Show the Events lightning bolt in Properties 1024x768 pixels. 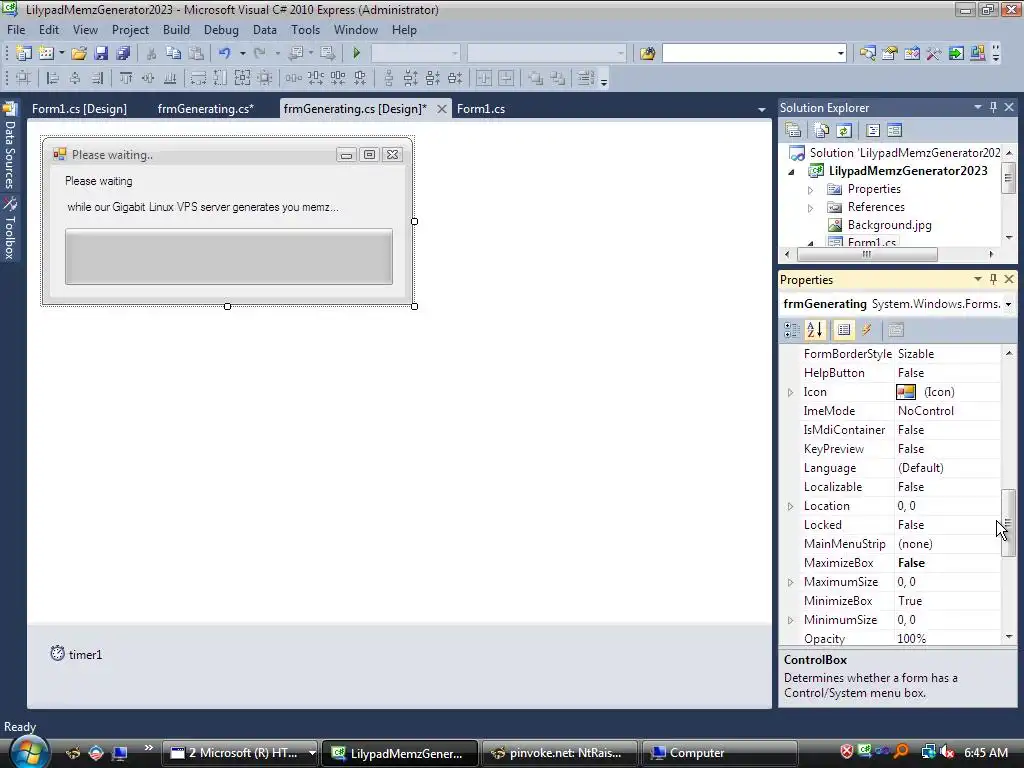coord(867,330)
